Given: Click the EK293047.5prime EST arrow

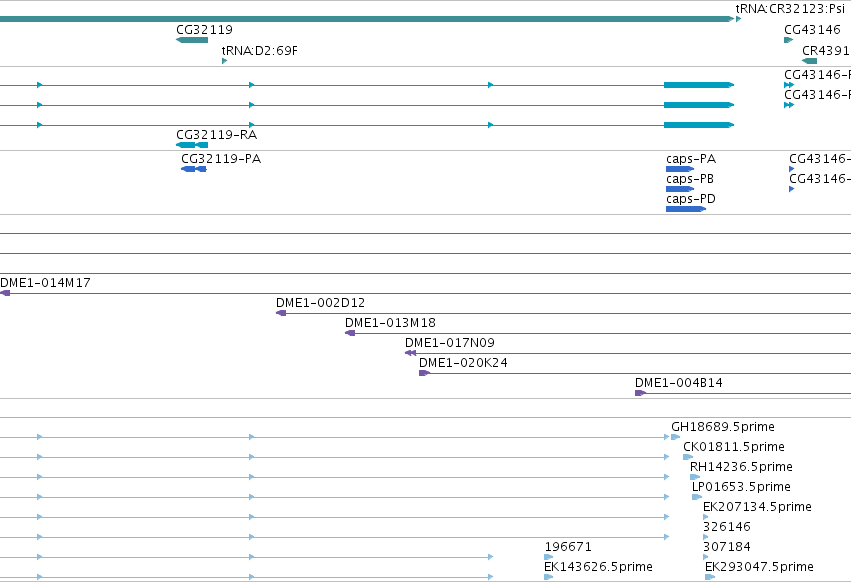Looking at the screenshot, I should tap(710, 577).
